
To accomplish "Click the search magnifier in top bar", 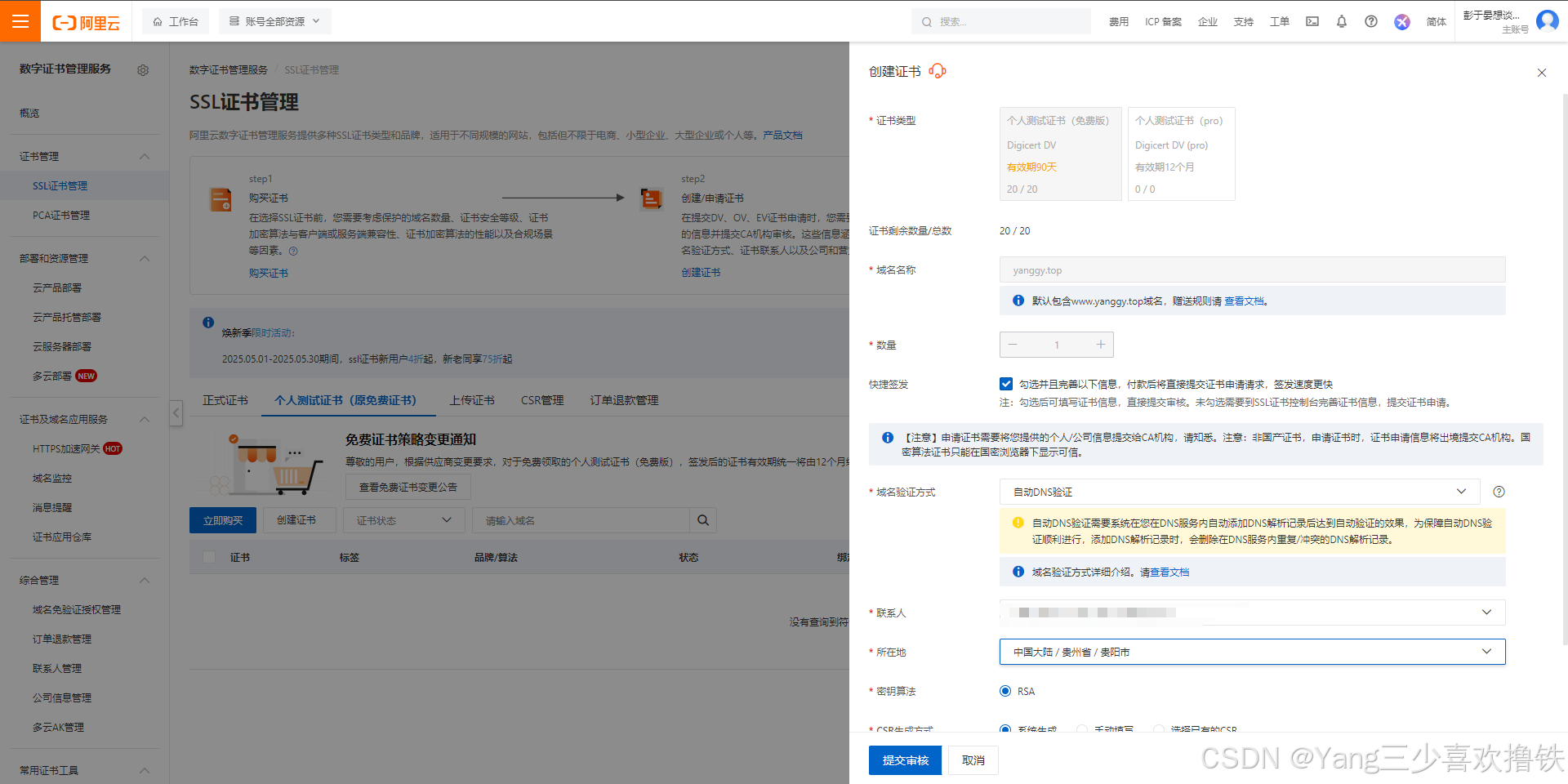I will pos(927,22).
